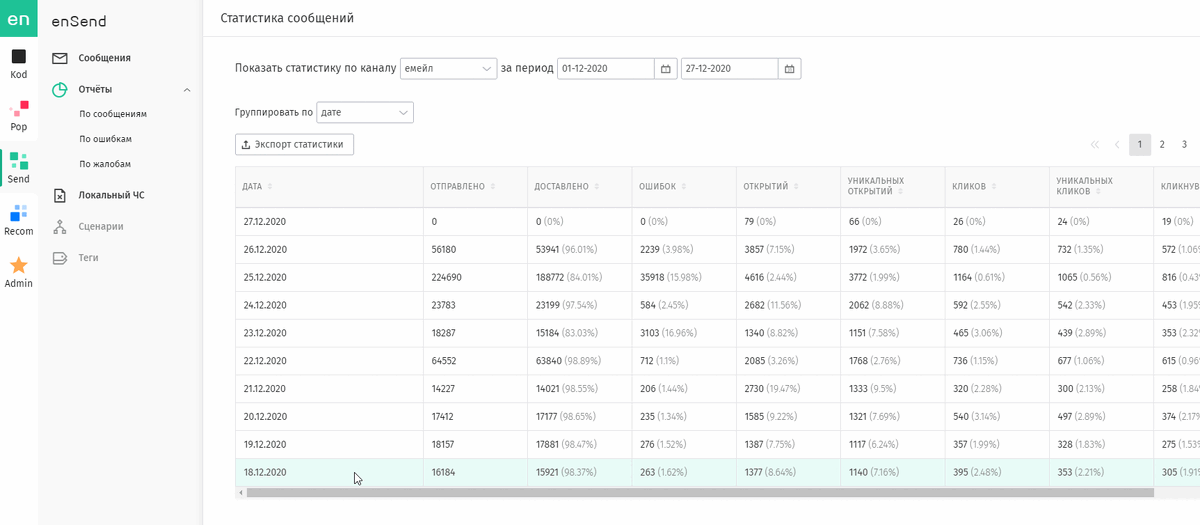
Task: Click the start date field 01-12-2020
Action: [606, 69]
